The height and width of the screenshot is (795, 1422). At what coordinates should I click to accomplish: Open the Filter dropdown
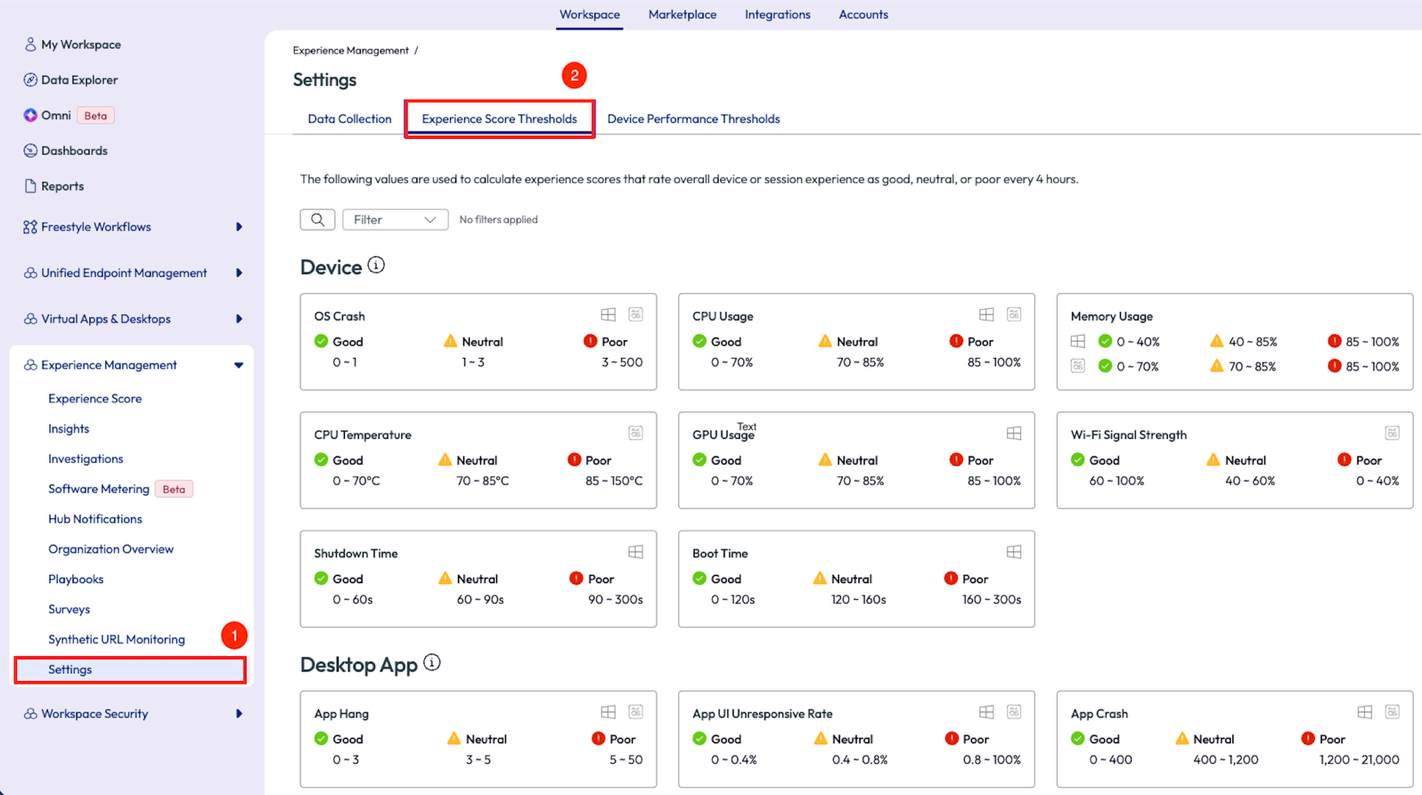[x=395, y=220]
